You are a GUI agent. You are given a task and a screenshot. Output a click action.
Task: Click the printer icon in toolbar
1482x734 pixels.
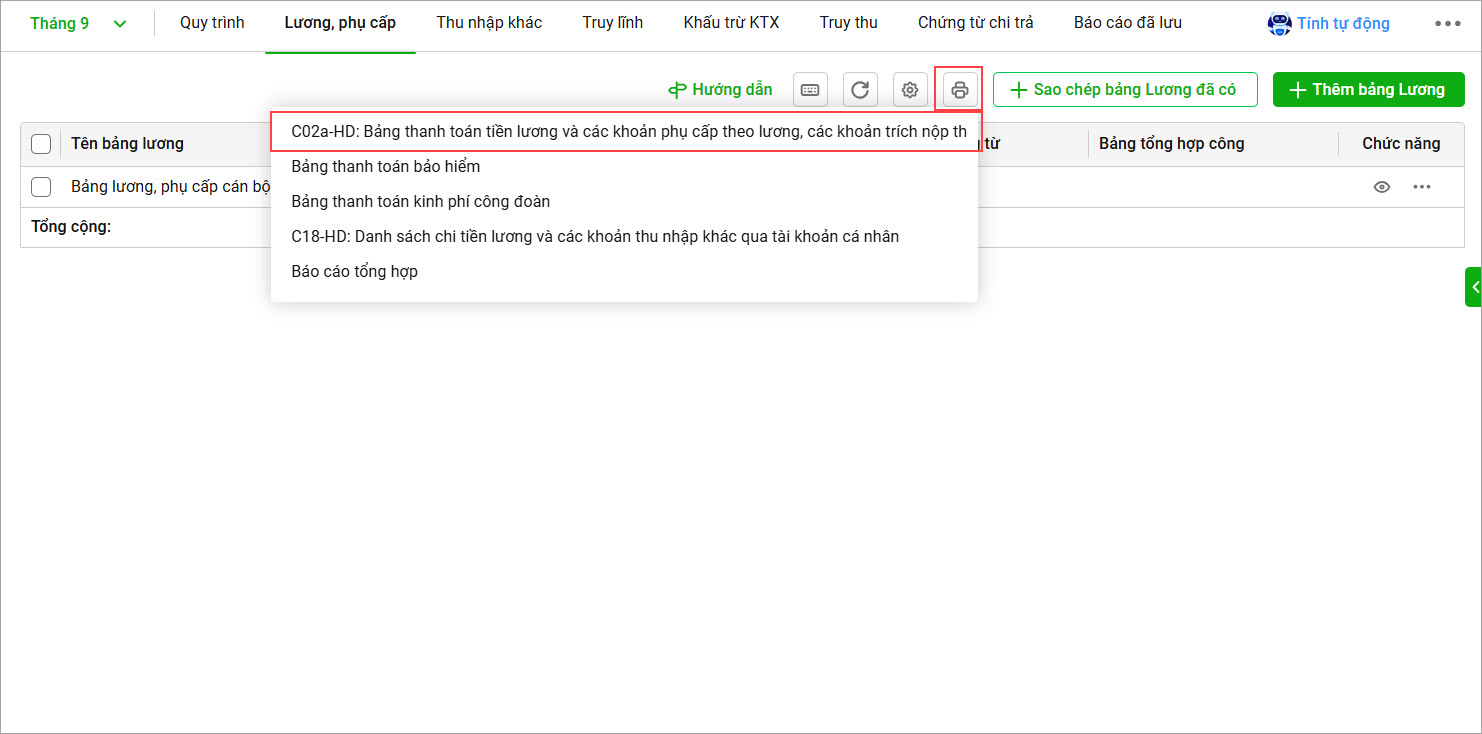click(959, 90)
